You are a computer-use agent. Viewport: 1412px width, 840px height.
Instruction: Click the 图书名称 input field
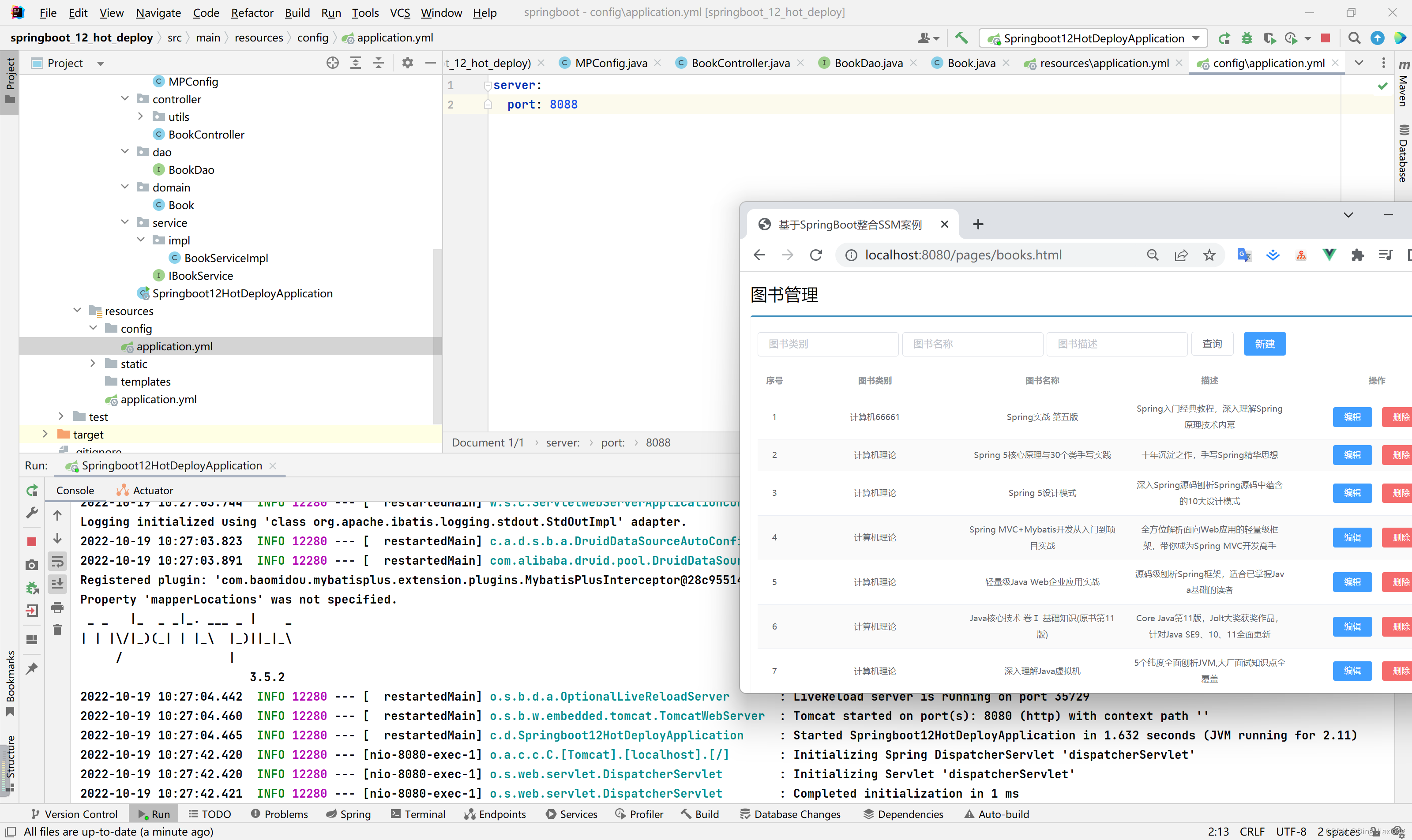point(972,344)
